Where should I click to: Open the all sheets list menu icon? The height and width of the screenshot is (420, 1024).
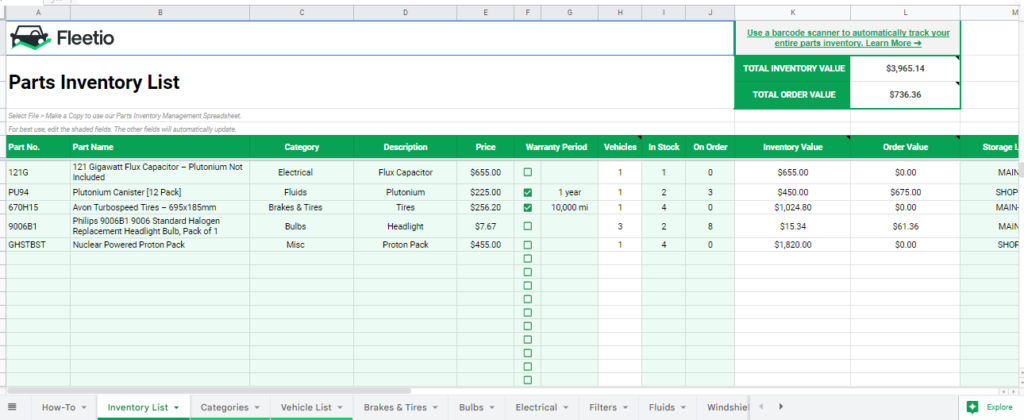point(12,407)
